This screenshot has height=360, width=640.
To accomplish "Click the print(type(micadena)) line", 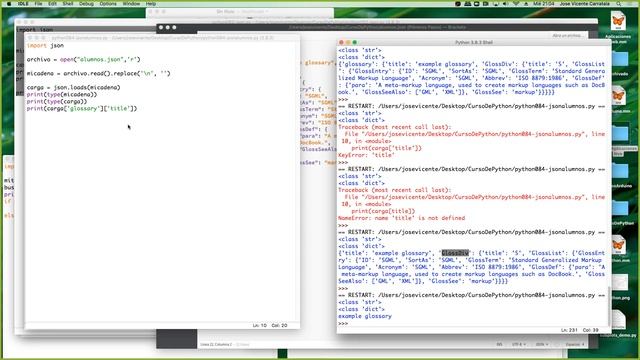I will (x=62, y=94).
